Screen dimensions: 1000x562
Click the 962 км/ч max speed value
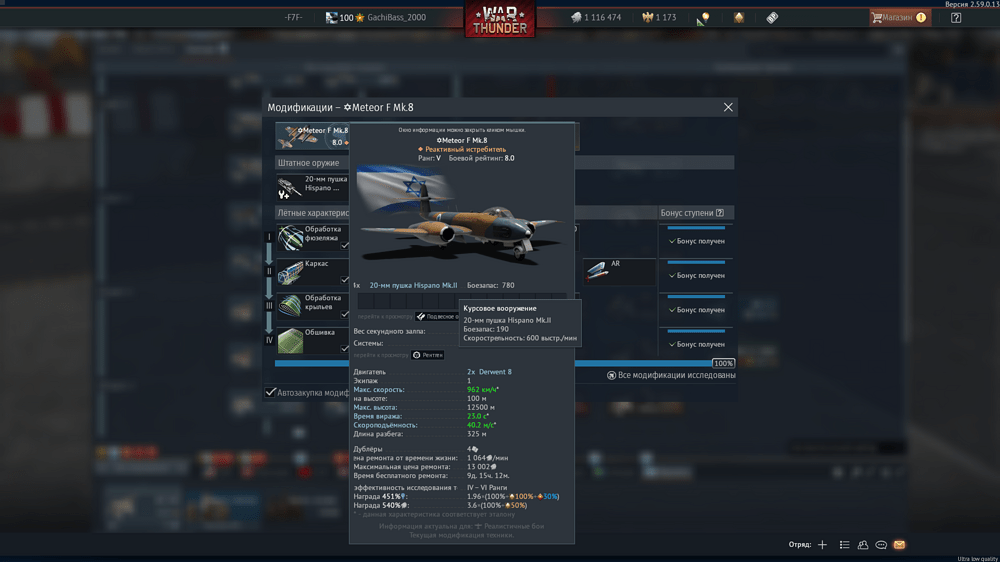[482, 389]
